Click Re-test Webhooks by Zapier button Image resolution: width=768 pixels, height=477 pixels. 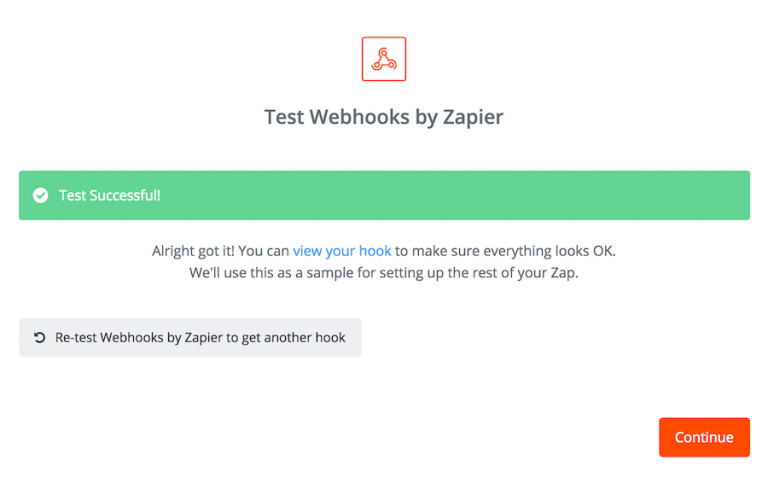click(190, 338)
